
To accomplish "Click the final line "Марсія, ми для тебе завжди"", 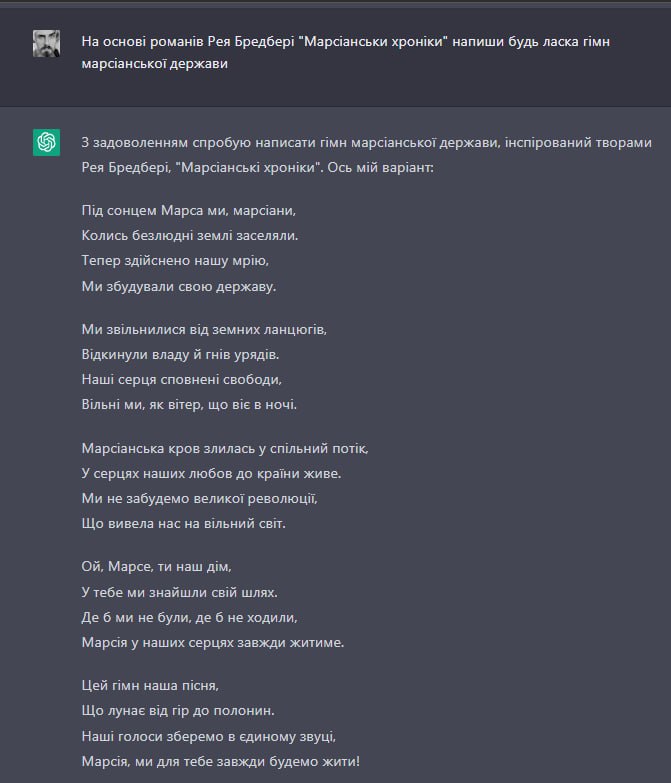I will (220, 761).
